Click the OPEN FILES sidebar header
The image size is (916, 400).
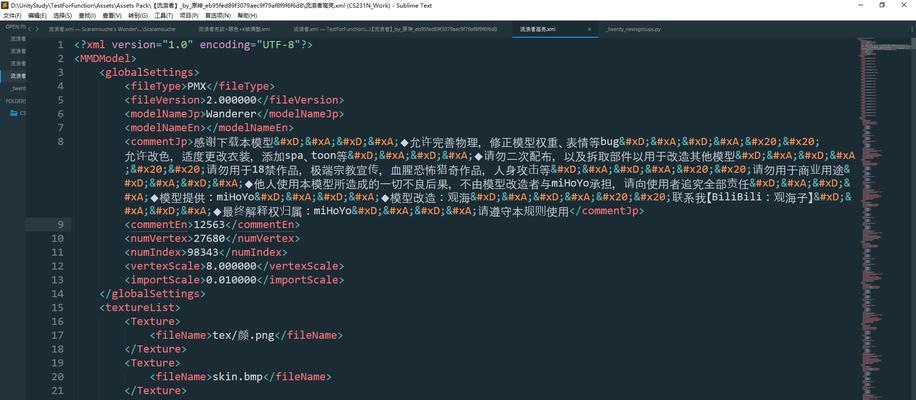(x=14, y=27)
